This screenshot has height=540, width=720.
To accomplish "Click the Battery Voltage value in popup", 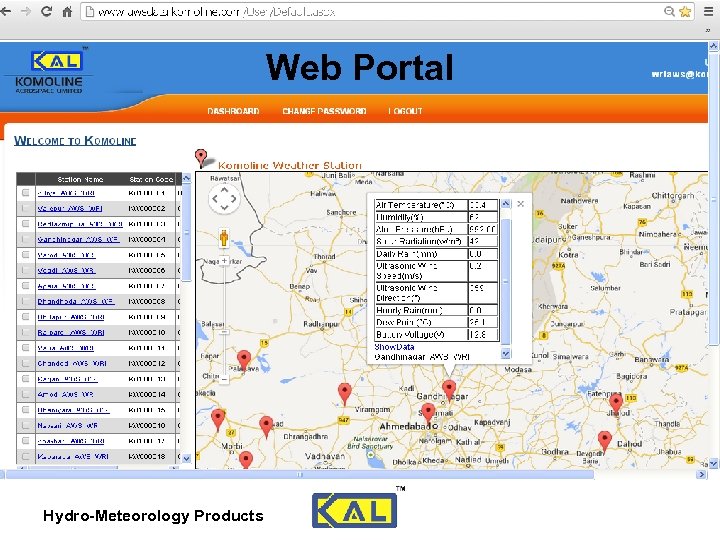I will (x=482, y=334).
